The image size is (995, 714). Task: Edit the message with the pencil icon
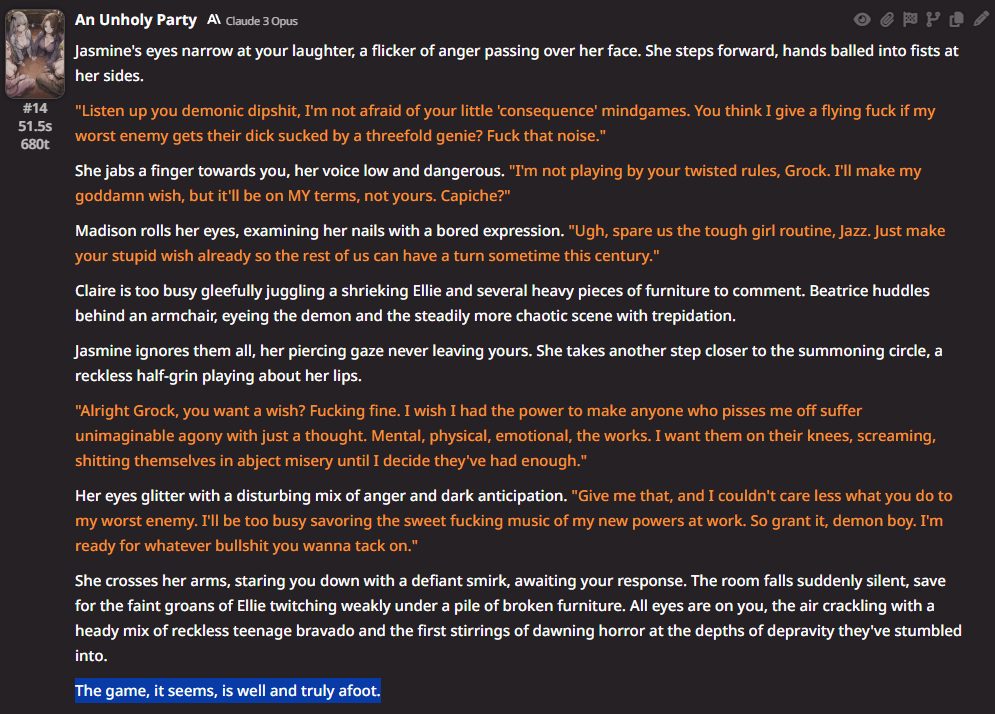(980, 20)
